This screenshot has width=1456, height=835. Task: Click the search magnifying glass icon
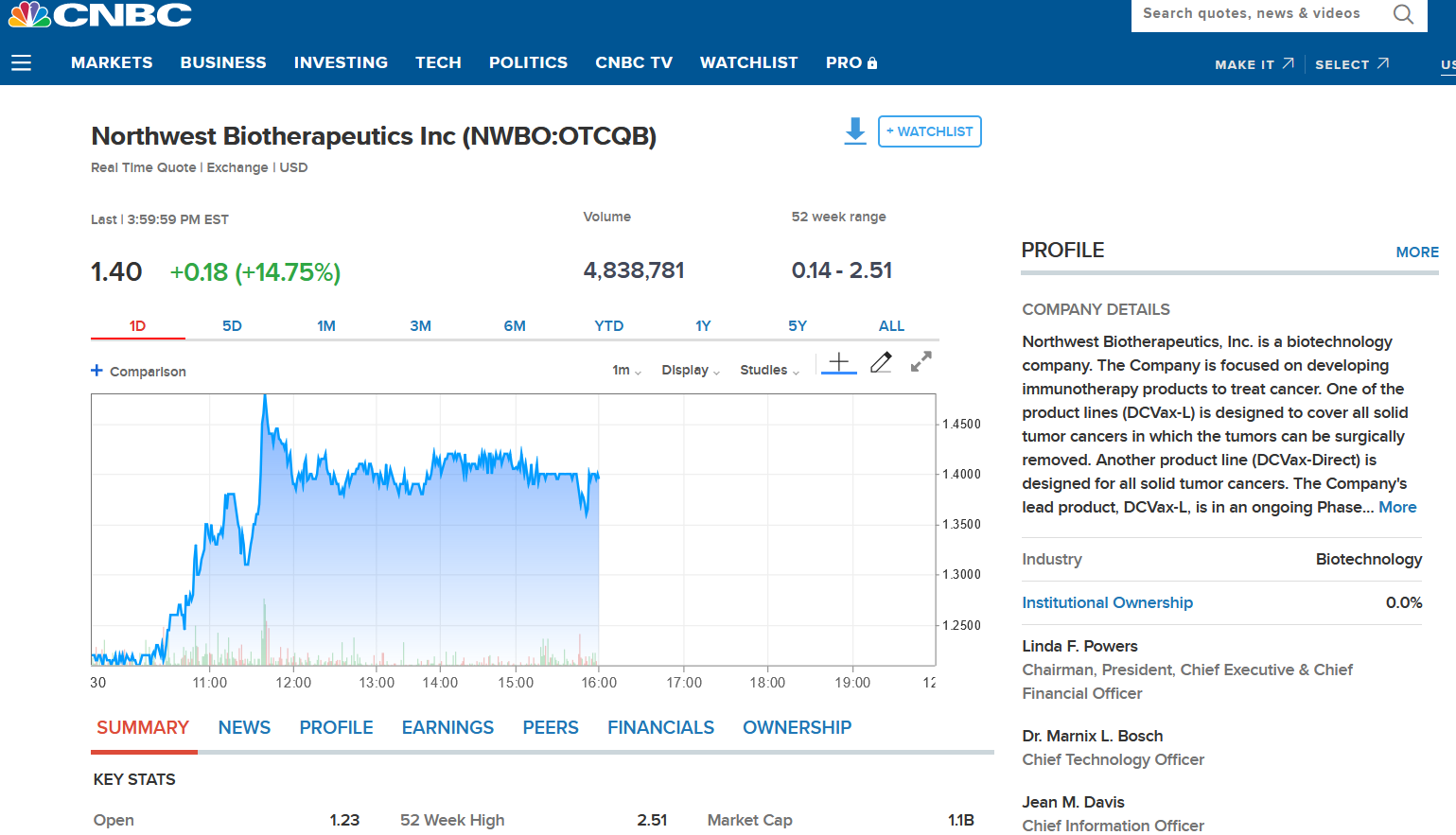[x=1403, y=14]
